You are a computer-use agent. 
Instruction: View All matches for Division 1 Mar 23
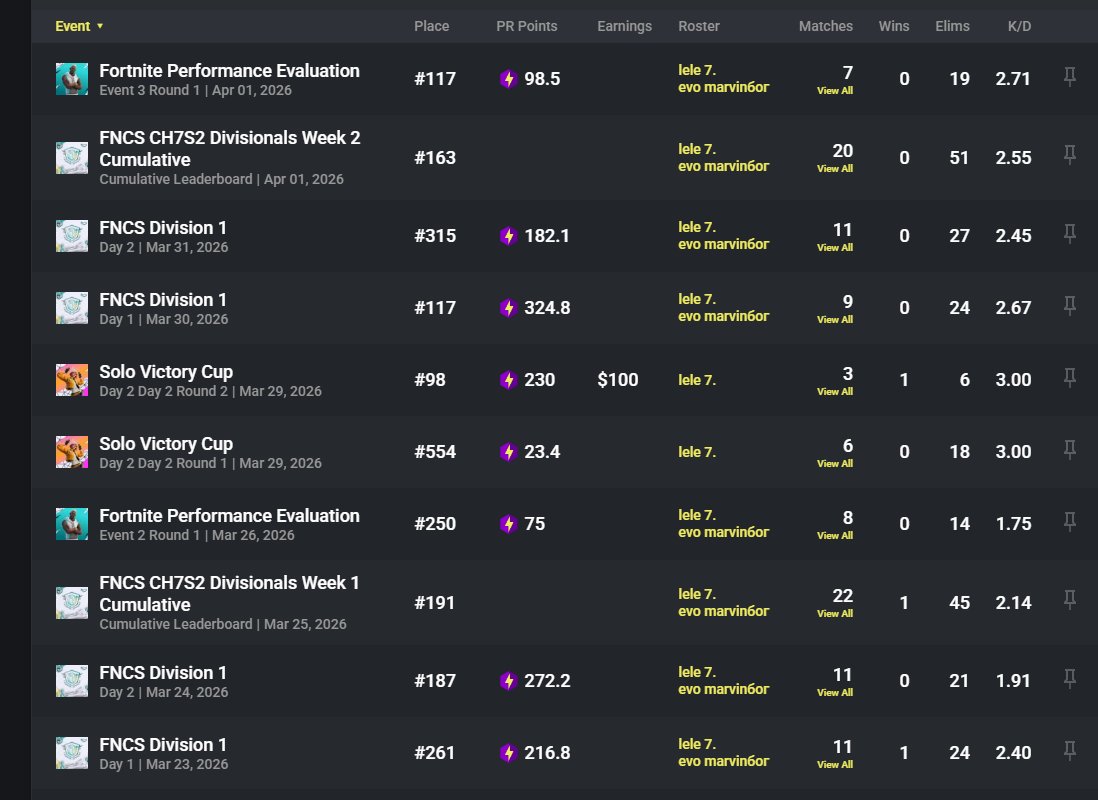tap(835, 764)
